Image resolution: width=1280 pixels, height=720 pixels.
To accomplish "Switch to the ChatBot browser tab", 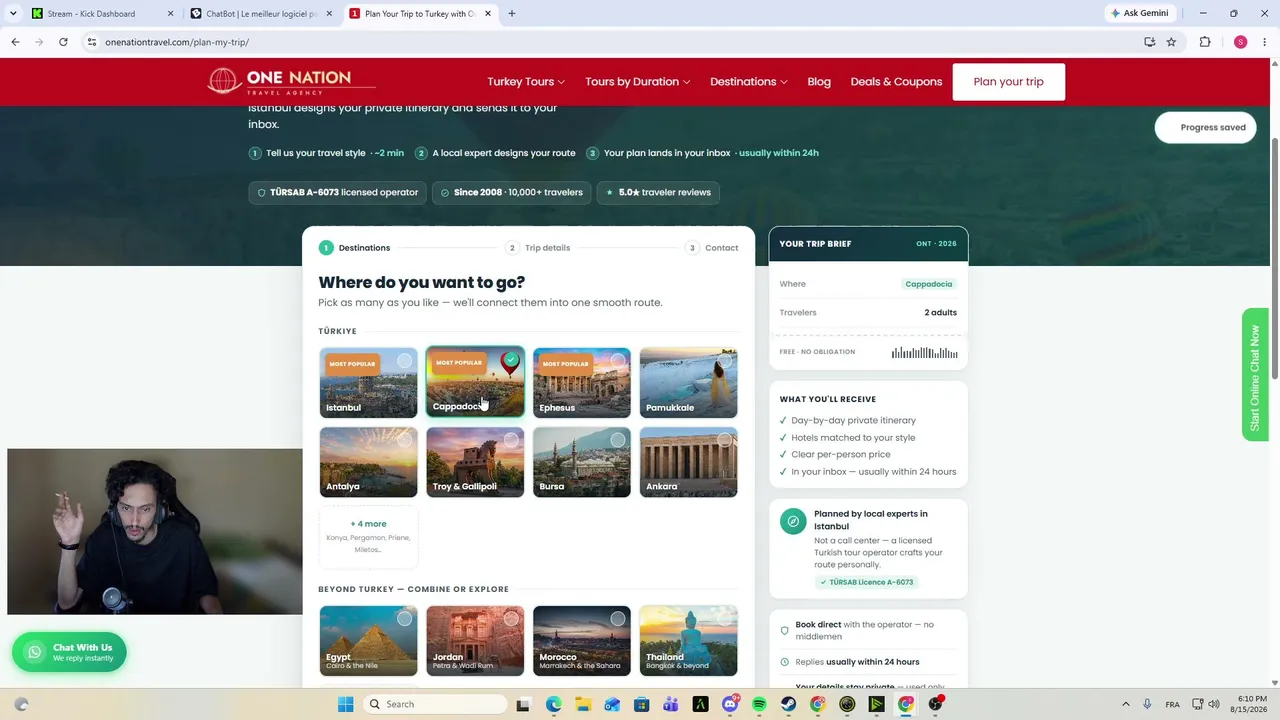I will pos(262,14).
